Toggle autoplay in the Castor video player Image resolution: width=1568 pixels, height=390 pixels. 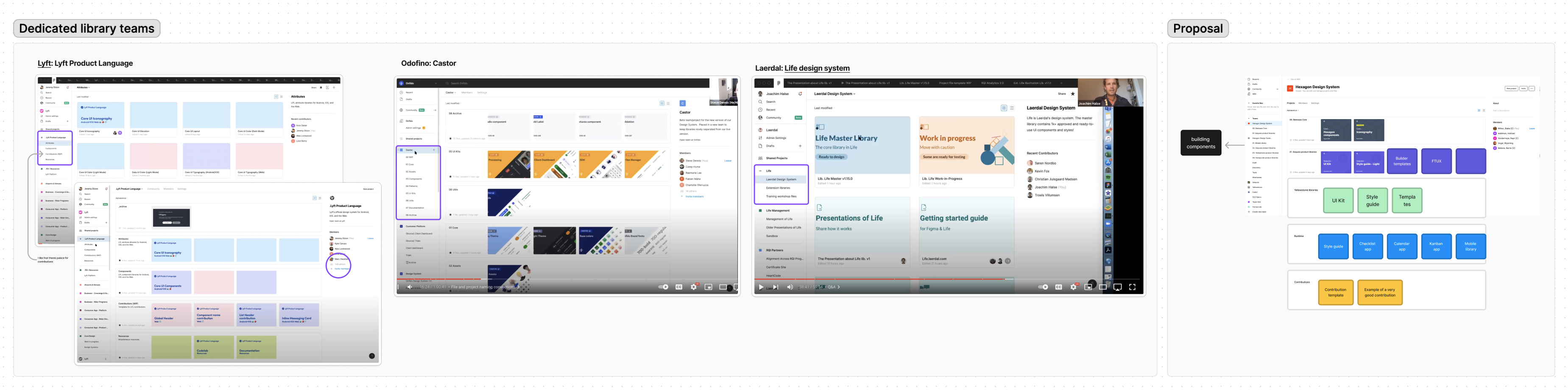[664, 287]
